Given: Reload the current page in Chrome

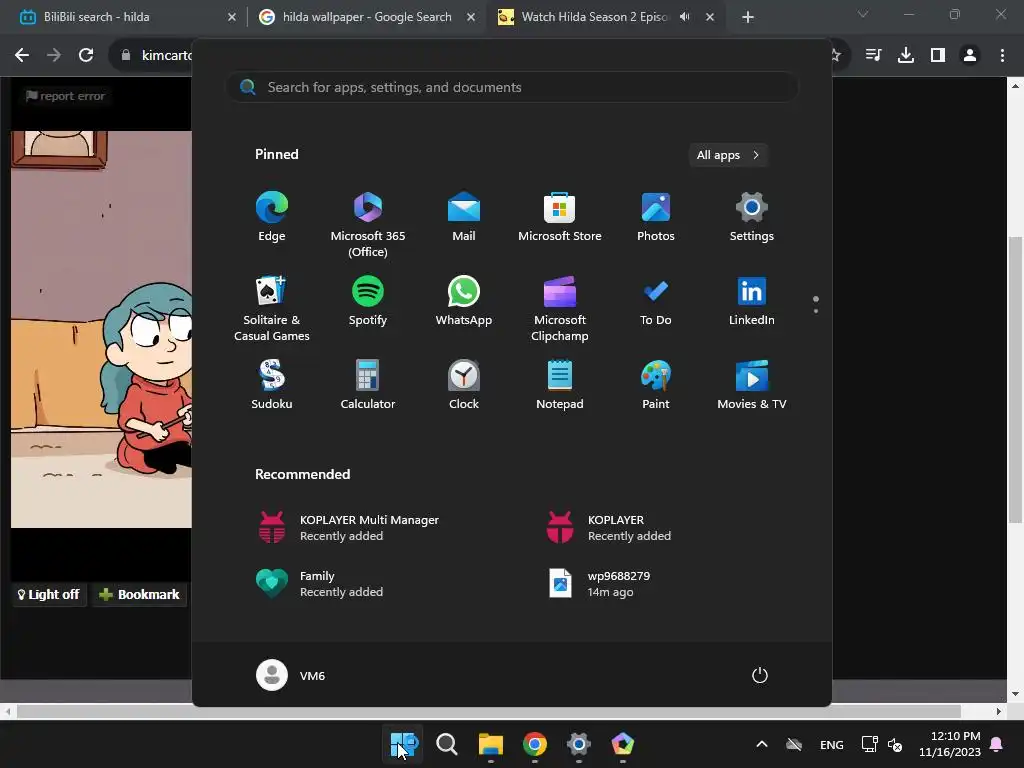Looking at the screenshot, I should (x=86, y=55).
